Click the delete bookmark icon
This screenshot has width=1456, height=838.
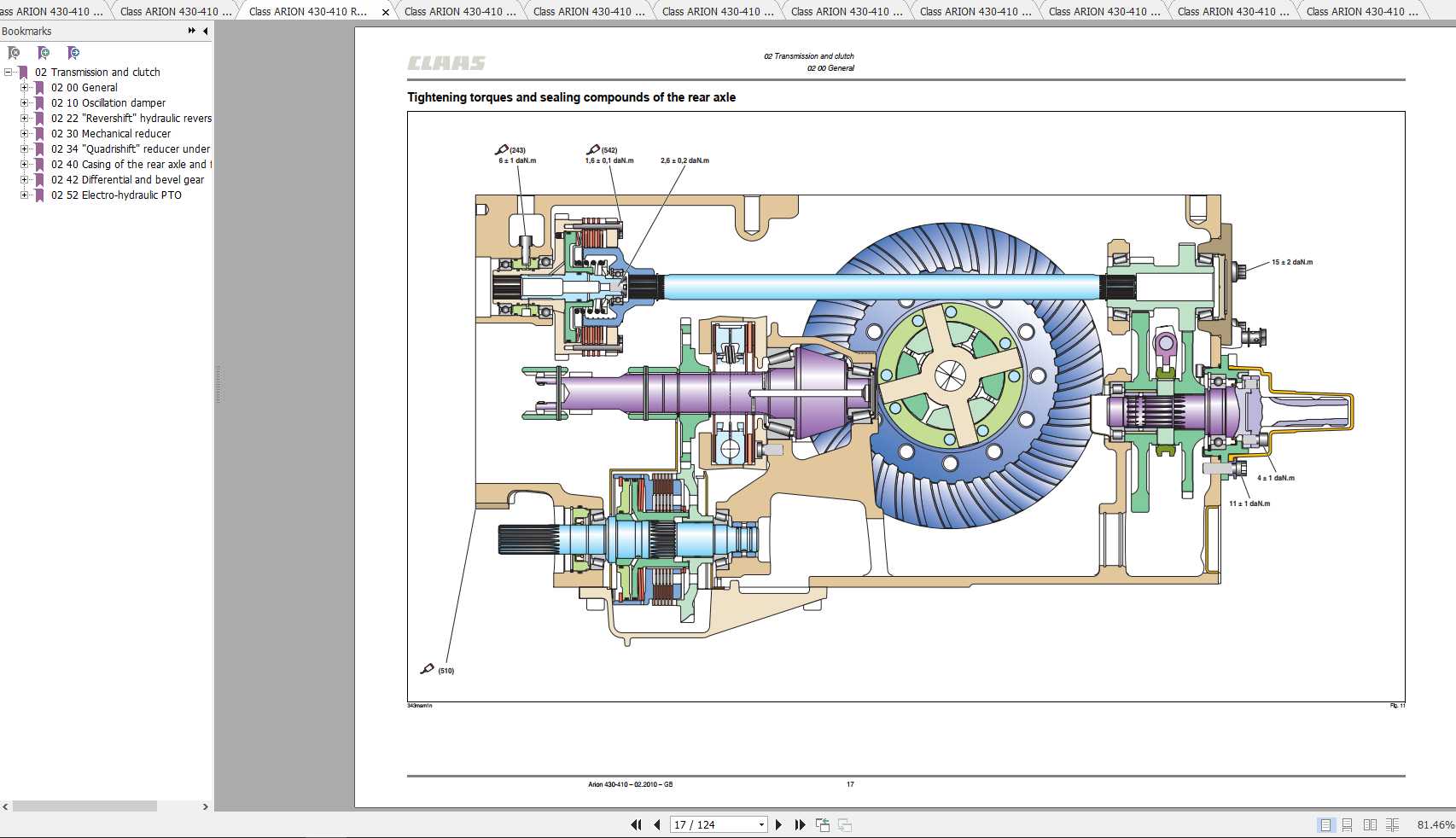(x=14, y=53)
